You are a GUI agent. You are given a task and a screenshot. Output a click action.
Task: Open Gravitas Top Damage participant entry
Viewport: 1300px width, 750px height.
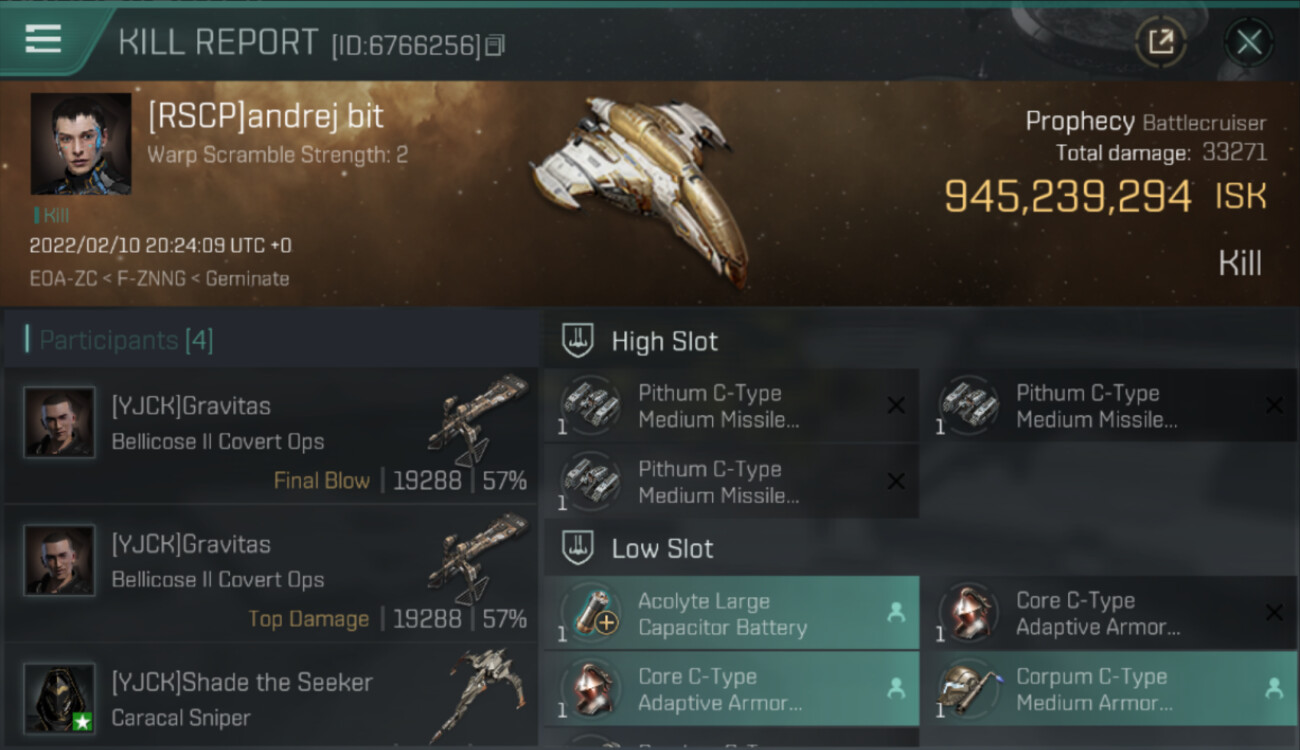pyautogui.click(x=271, y=575)
